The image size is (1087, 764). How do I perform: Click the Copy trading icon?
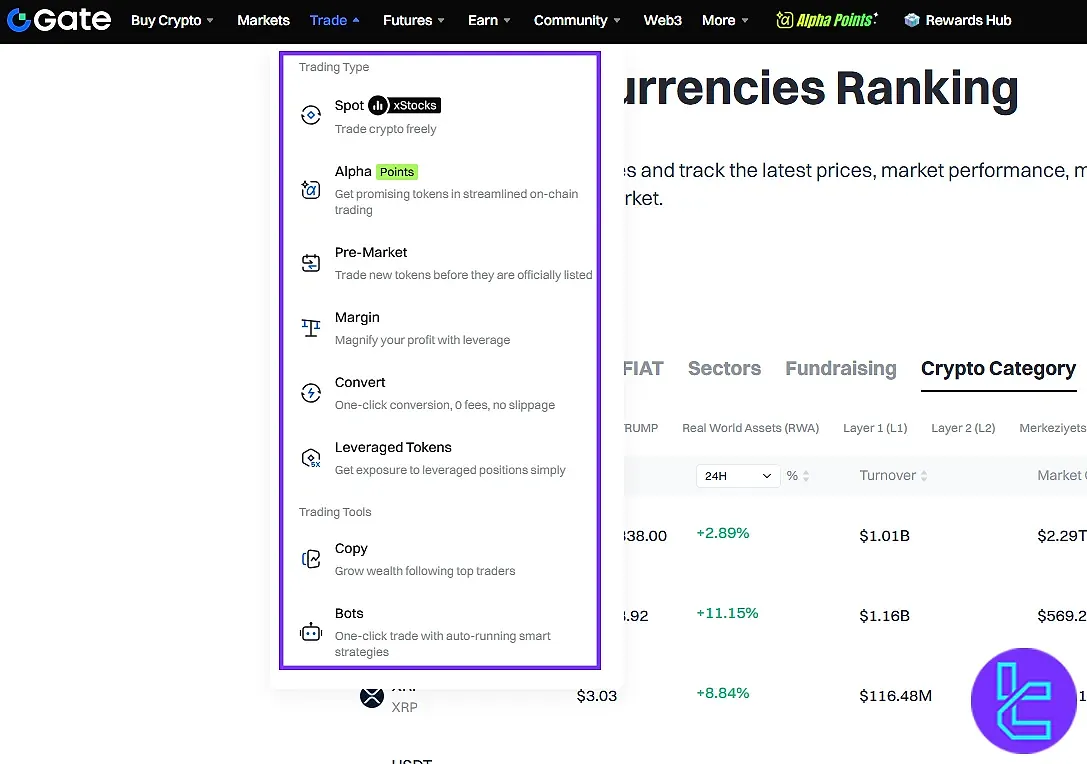pos(311,559)
